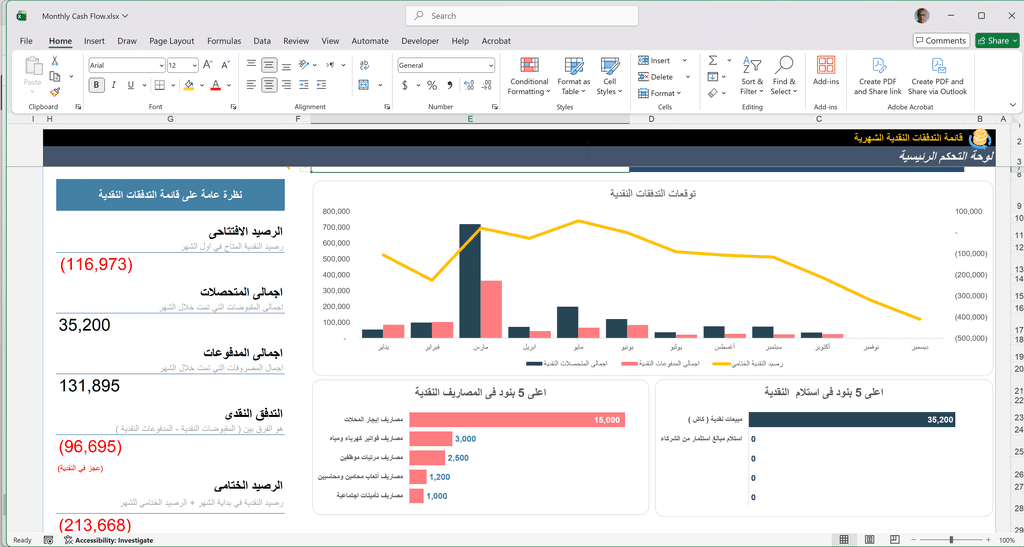The width and height of the screenshot is (1024, 547).
Task: Expand Format as Table menu
Action: 573,76
